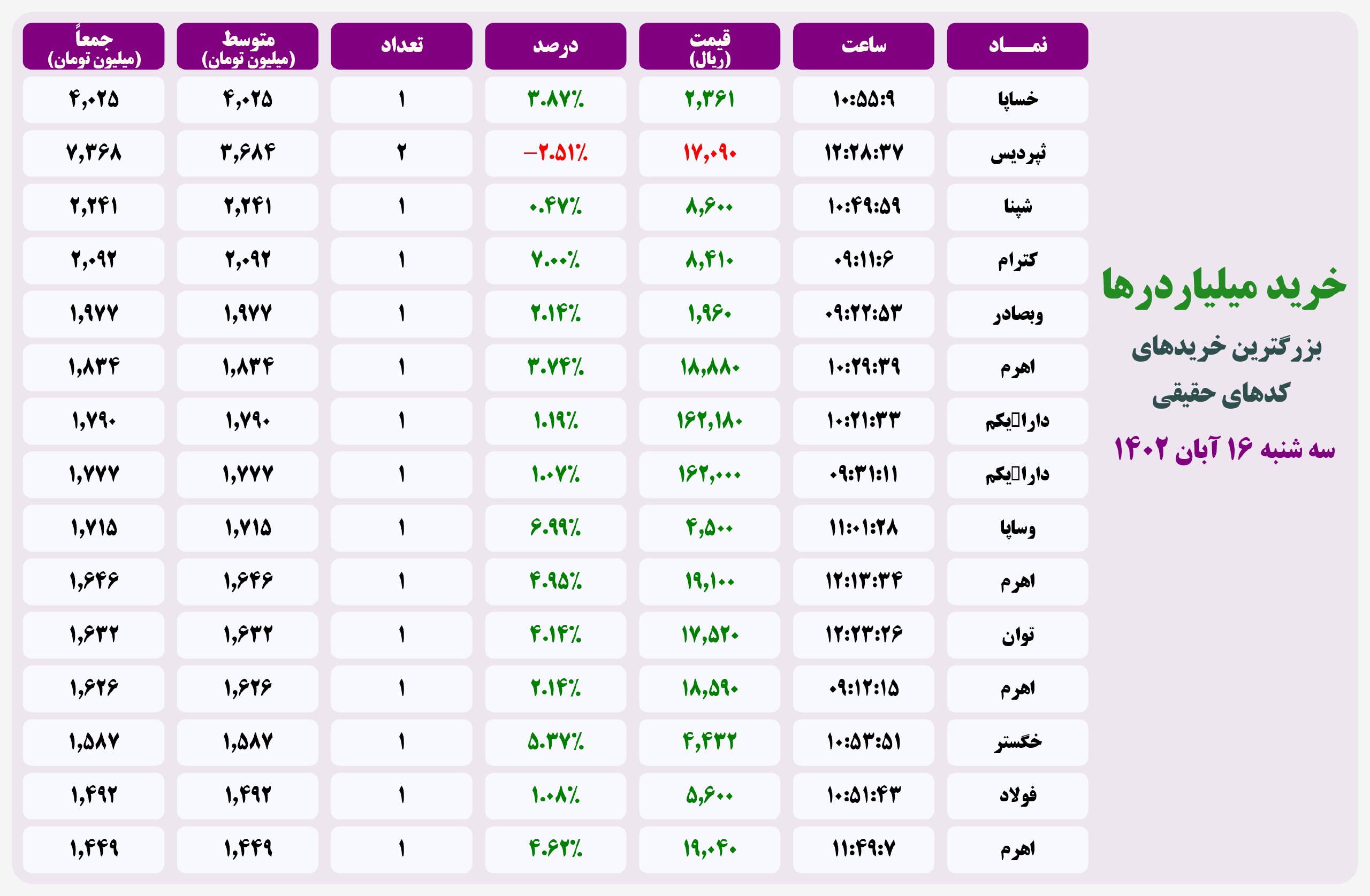Click the توان symbol cell

1017,635
